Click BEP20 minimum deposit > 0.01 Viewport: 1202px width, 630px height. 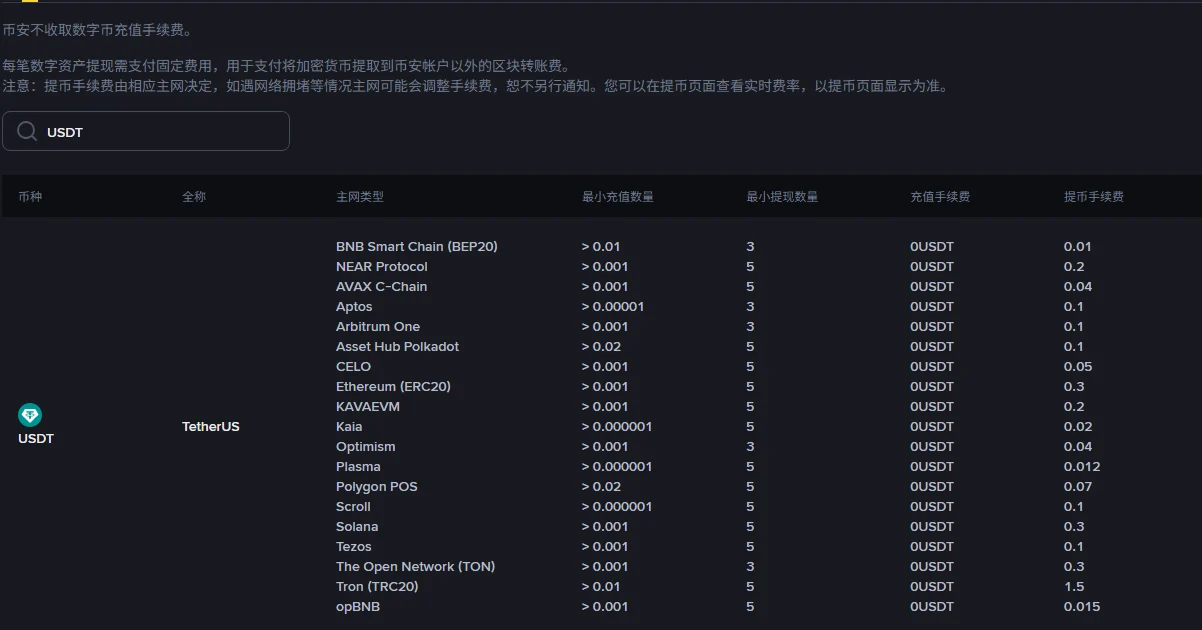[x=601, y=247]
